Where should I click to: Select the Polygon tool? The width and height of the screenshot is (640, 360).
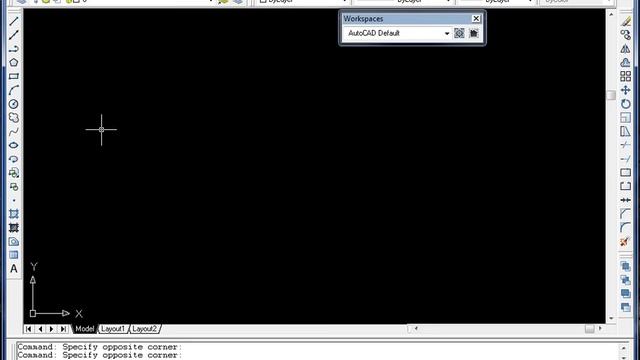13,62
